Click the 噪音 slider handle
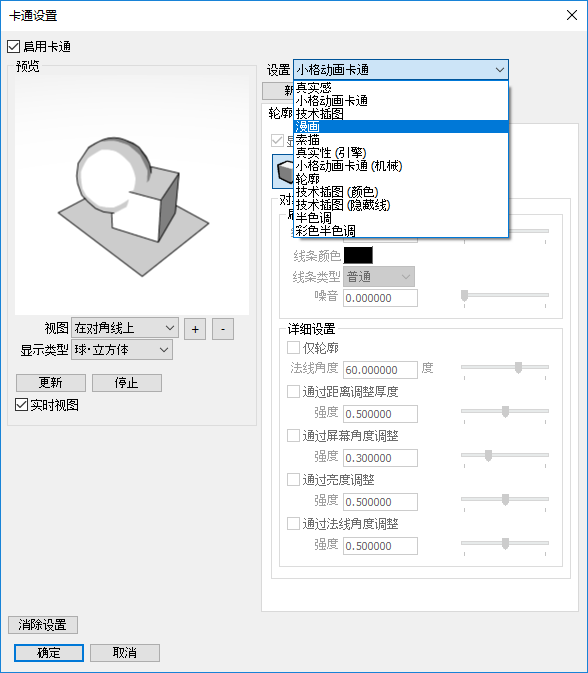The image size is (588, 673). coord(464,296)
